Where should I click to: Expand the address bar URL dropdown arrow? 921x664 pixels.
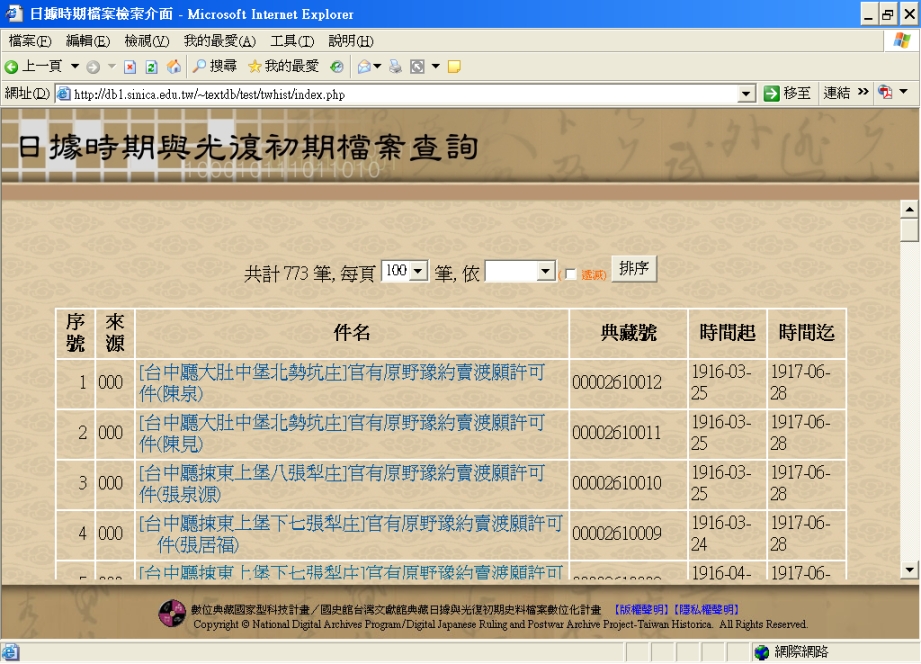(x=745, y=94)
